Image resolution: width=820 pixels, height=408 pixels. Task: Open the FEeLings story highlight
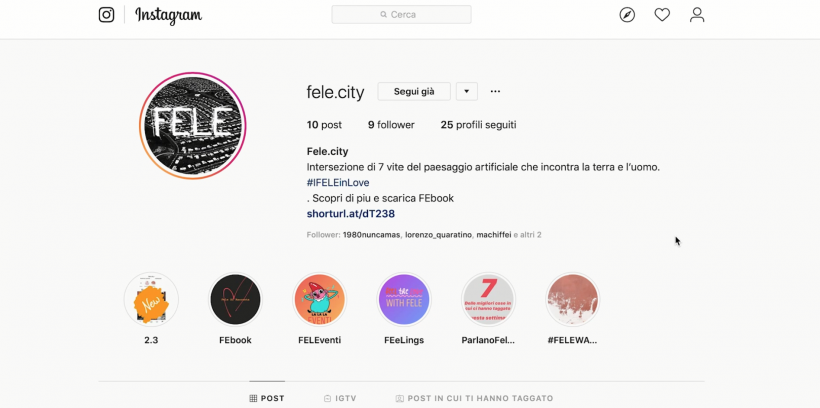click(404, 300)
